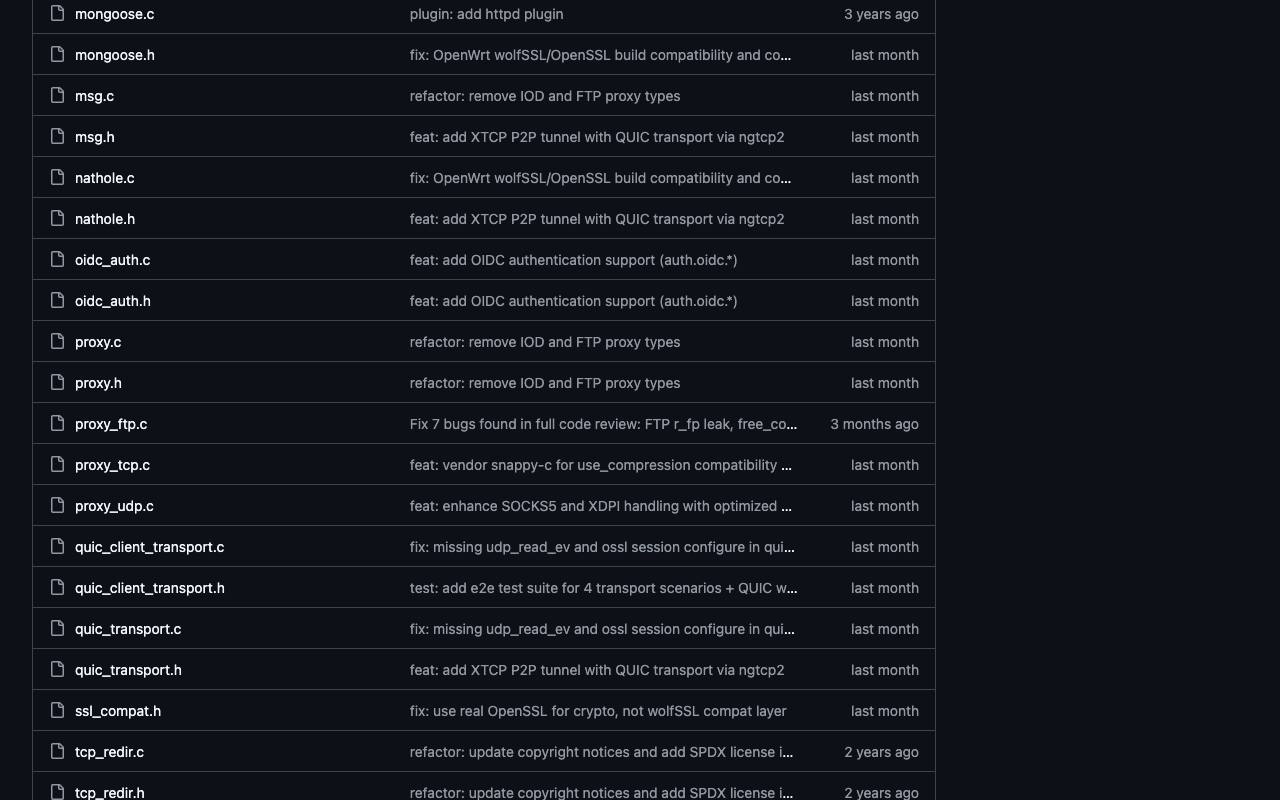Open the mongoose.h file
The width and height of the screenshot is (1280, 800).
pyautogui.click(x=115, y=55)
